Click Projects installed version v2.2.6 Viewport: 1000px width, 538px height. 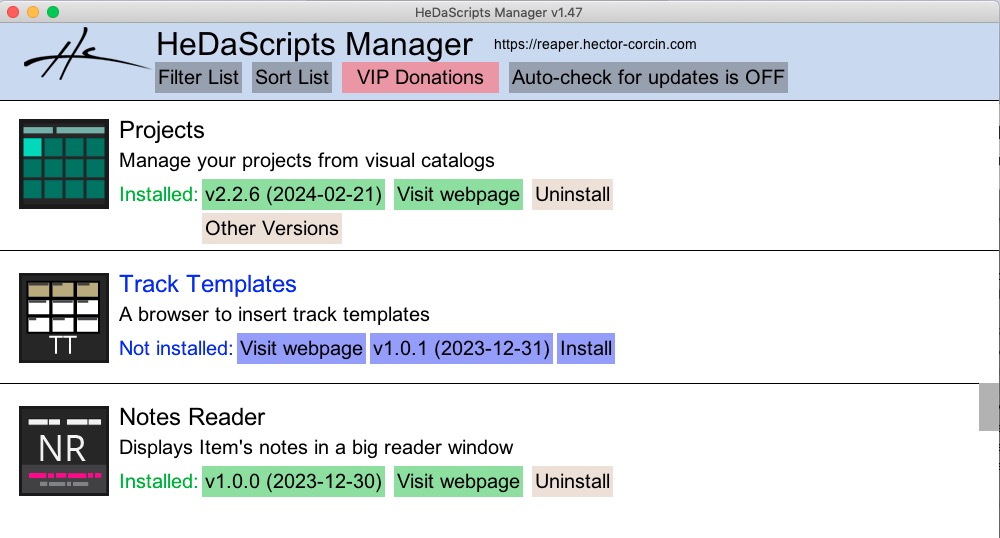tap(293, 194)
